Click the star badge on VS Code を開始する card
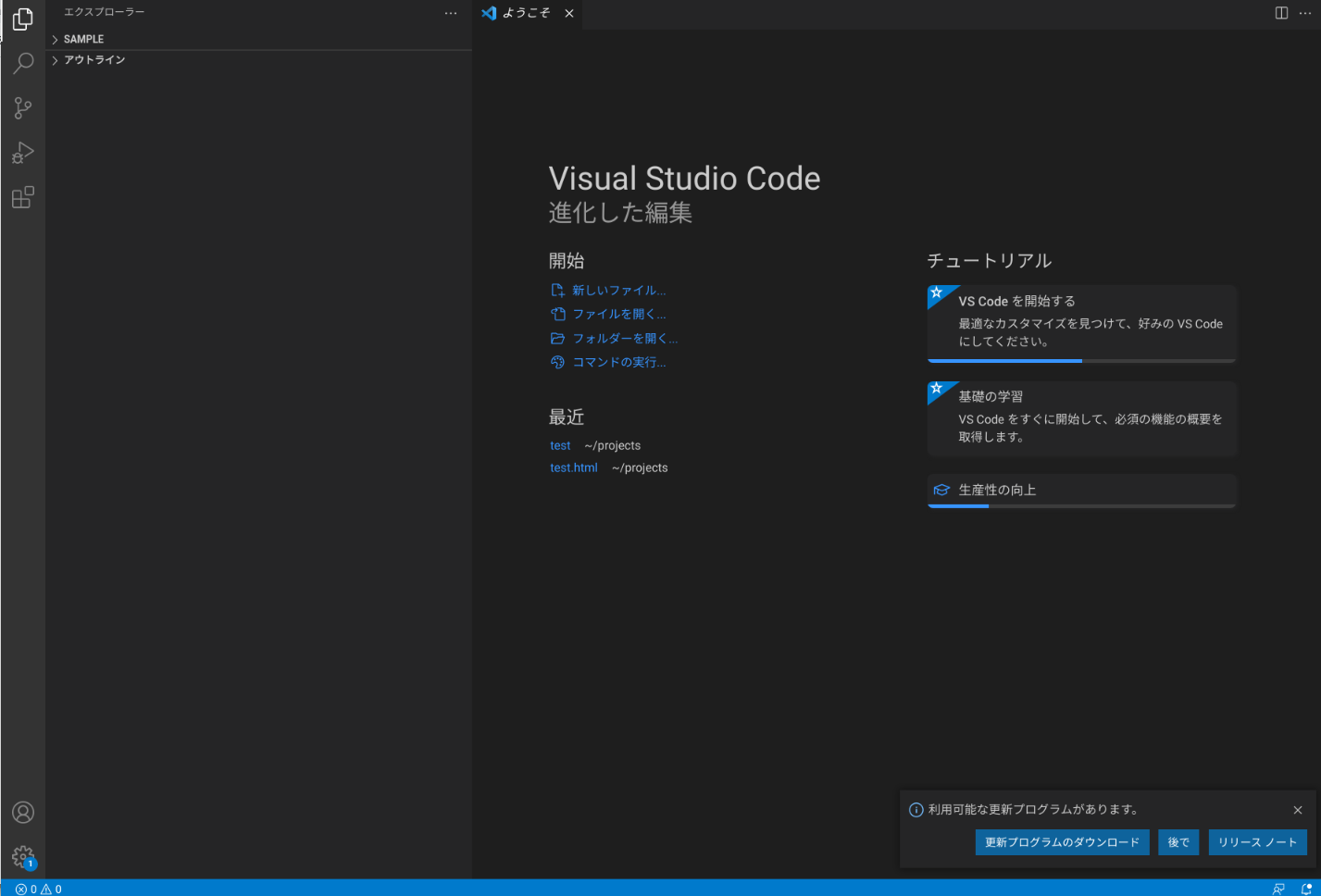Viewport: 1321px width, 896px height. [937, 293]
